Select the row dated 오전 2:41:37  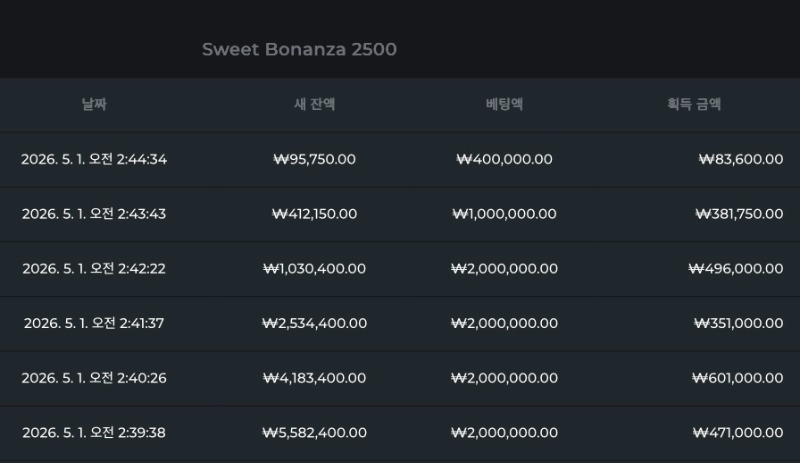click(94, 323)
